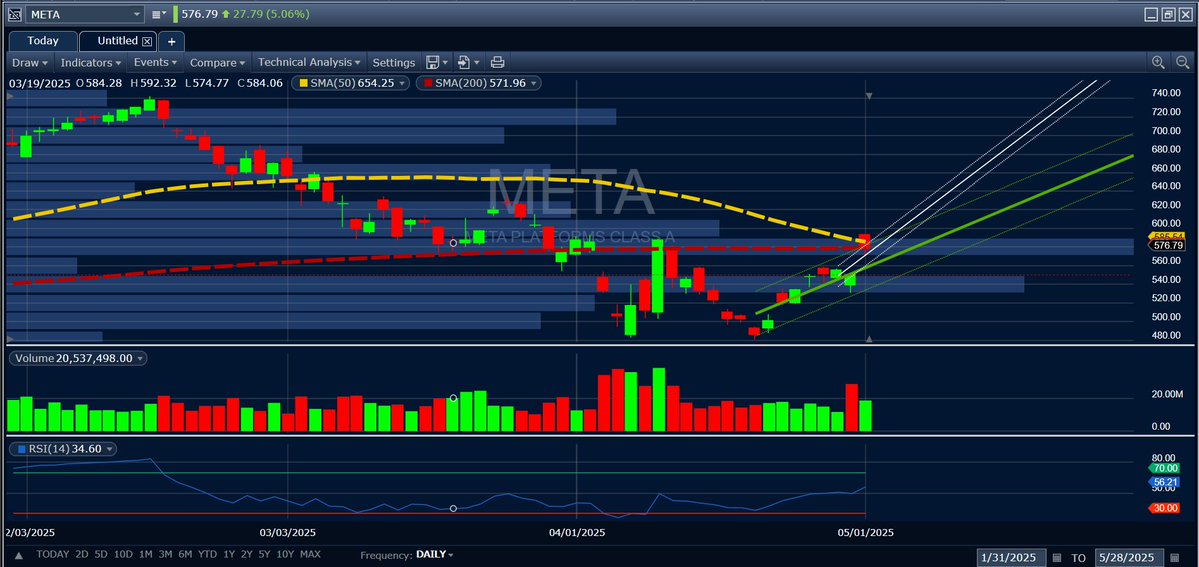The image size is (1199, 567).
Task: Open the META symbol combo box
Action: 85,14
